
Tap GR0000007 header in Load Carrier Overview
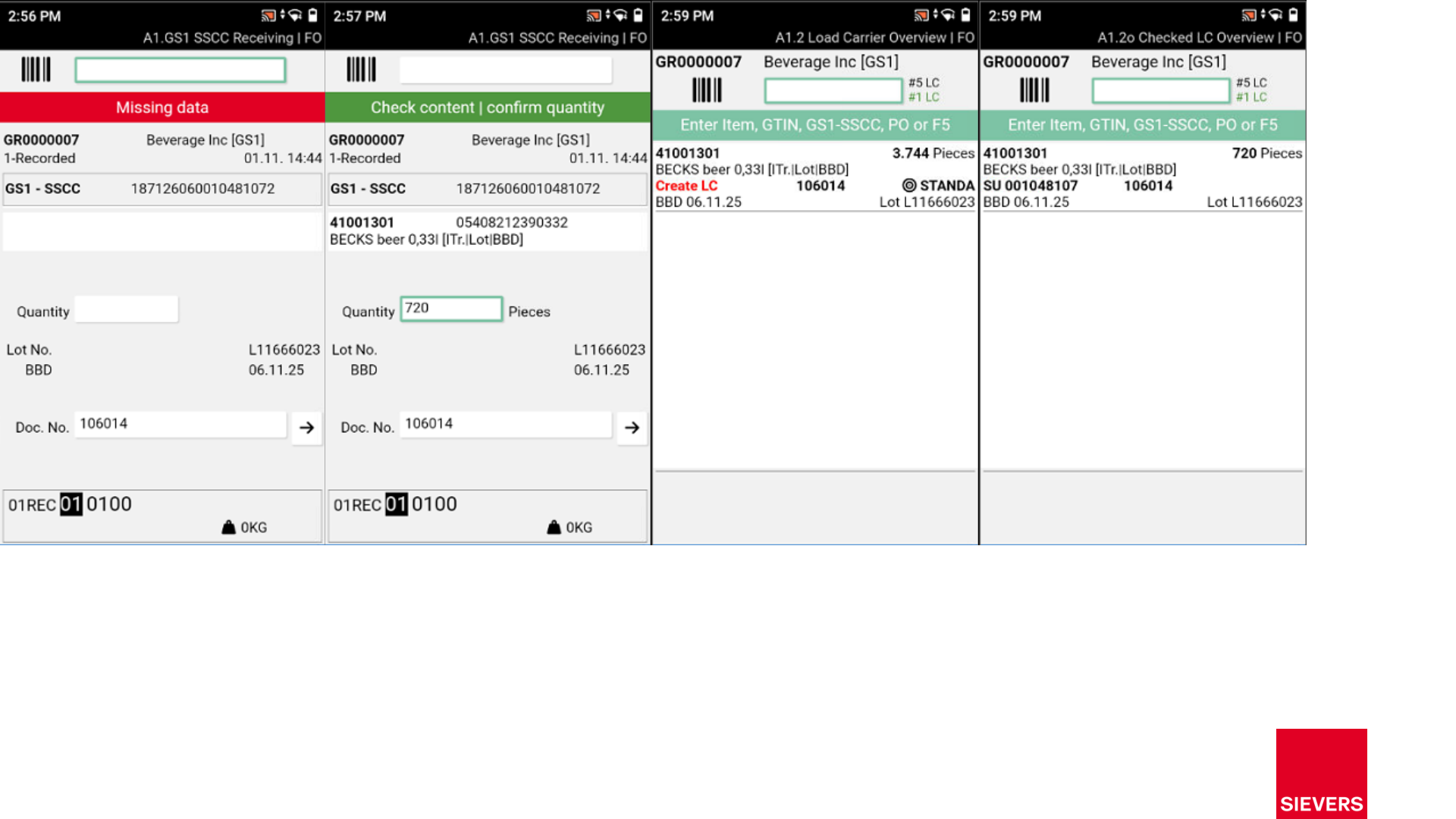pos(698,62)
